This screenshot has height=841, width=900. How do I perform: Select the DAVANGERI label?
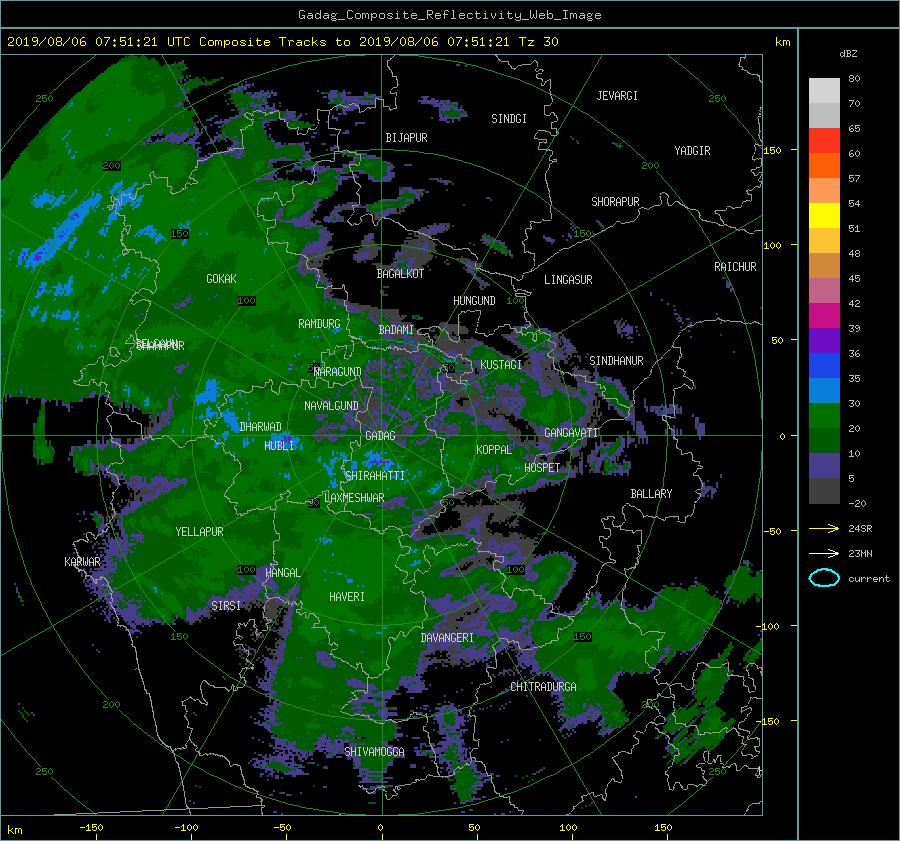[x=447, y=638]
